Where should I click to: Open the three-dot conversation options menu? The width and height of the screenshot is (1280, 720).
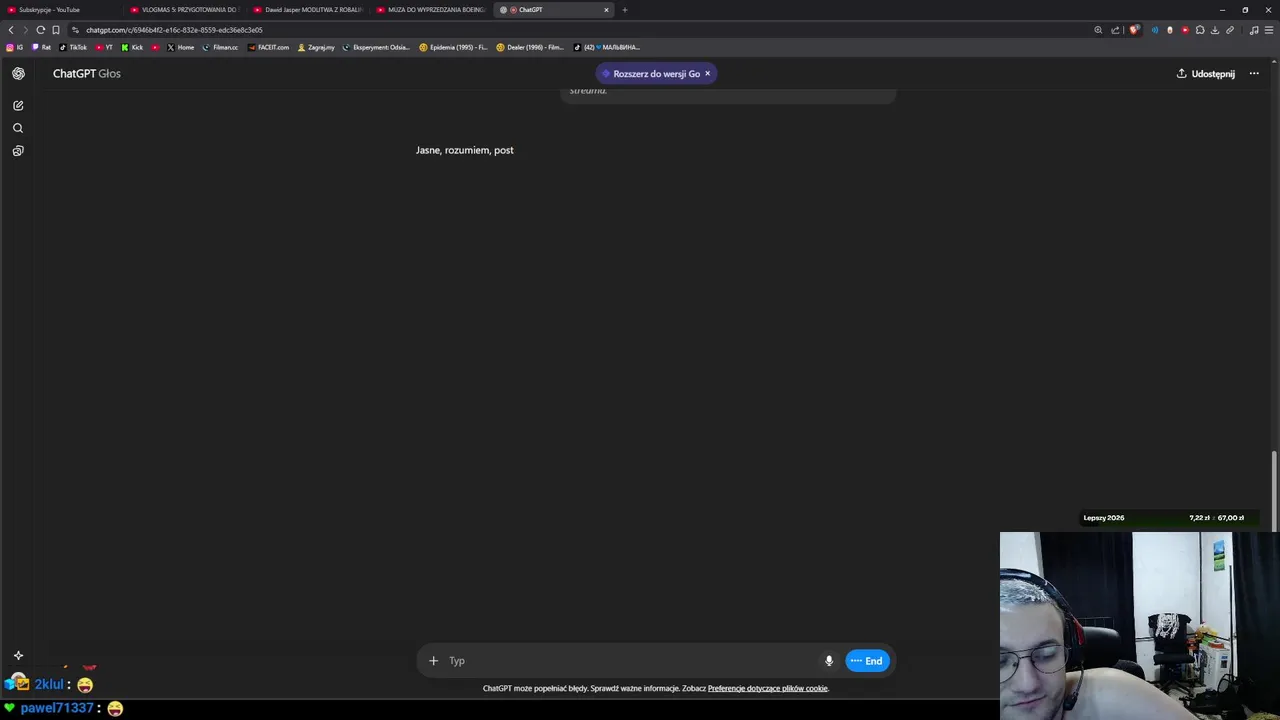1254,73
